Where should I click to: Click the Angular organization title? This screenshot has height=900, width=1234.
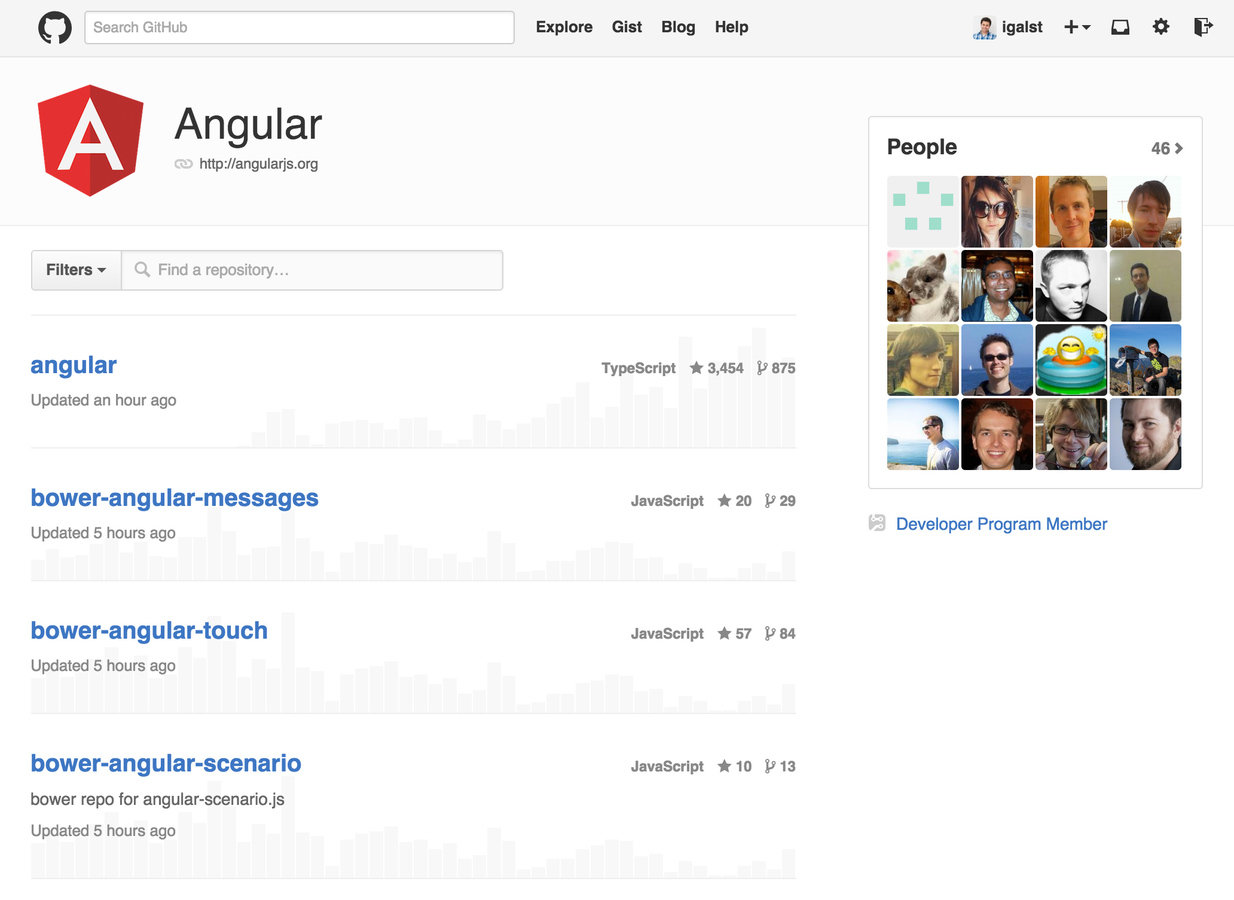[248, 124]
